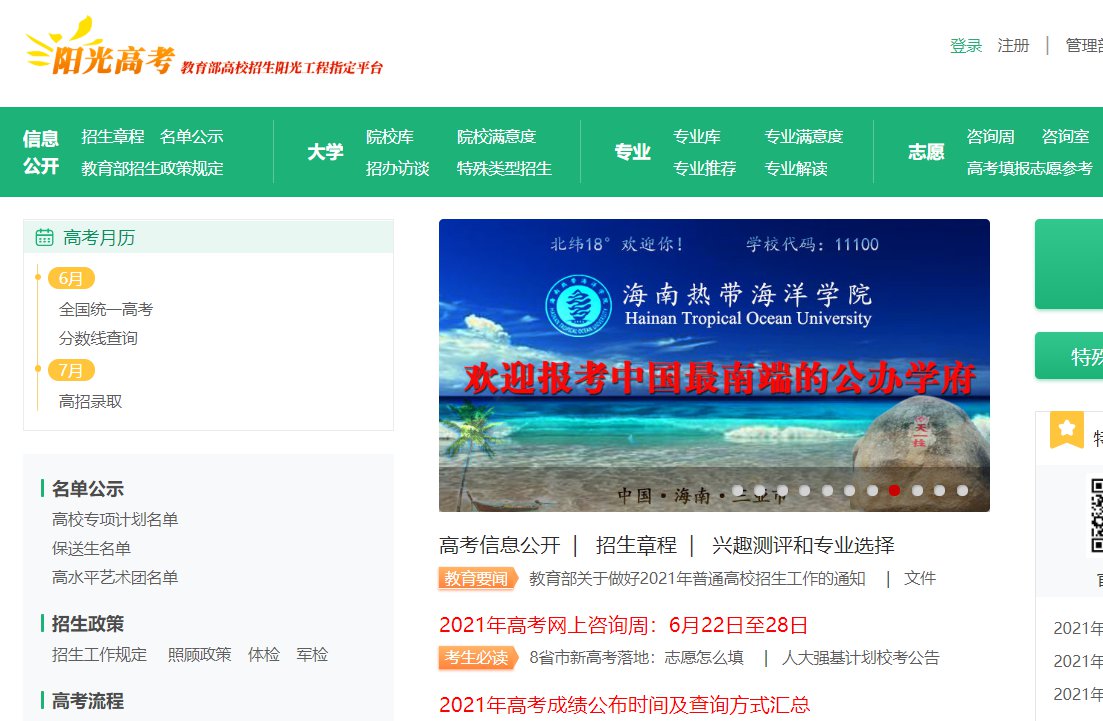
Task: Open 招生章程 heading link below banner
Action: (636, 545)
